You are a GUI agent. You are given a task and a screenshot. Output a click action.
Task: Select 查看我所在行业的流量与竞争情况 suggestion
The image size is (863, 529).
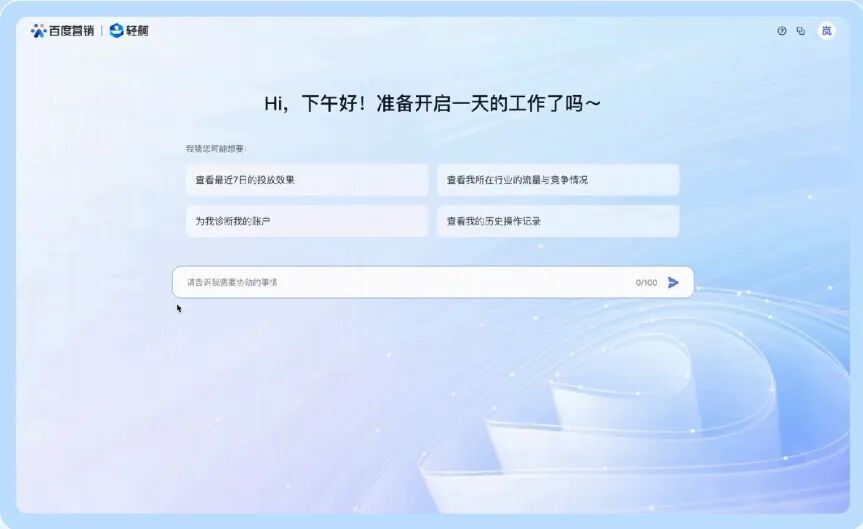[x=558, y=179]
